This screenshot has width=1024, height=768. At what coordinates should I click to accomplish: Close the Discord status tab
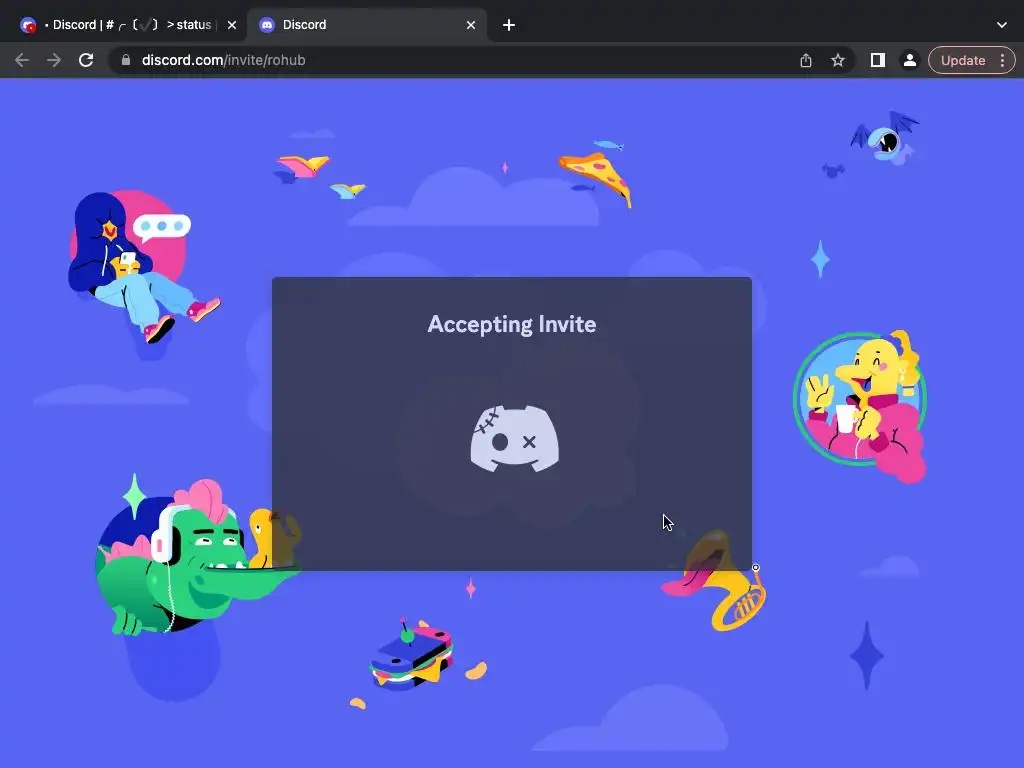click(x=232, y=25)
